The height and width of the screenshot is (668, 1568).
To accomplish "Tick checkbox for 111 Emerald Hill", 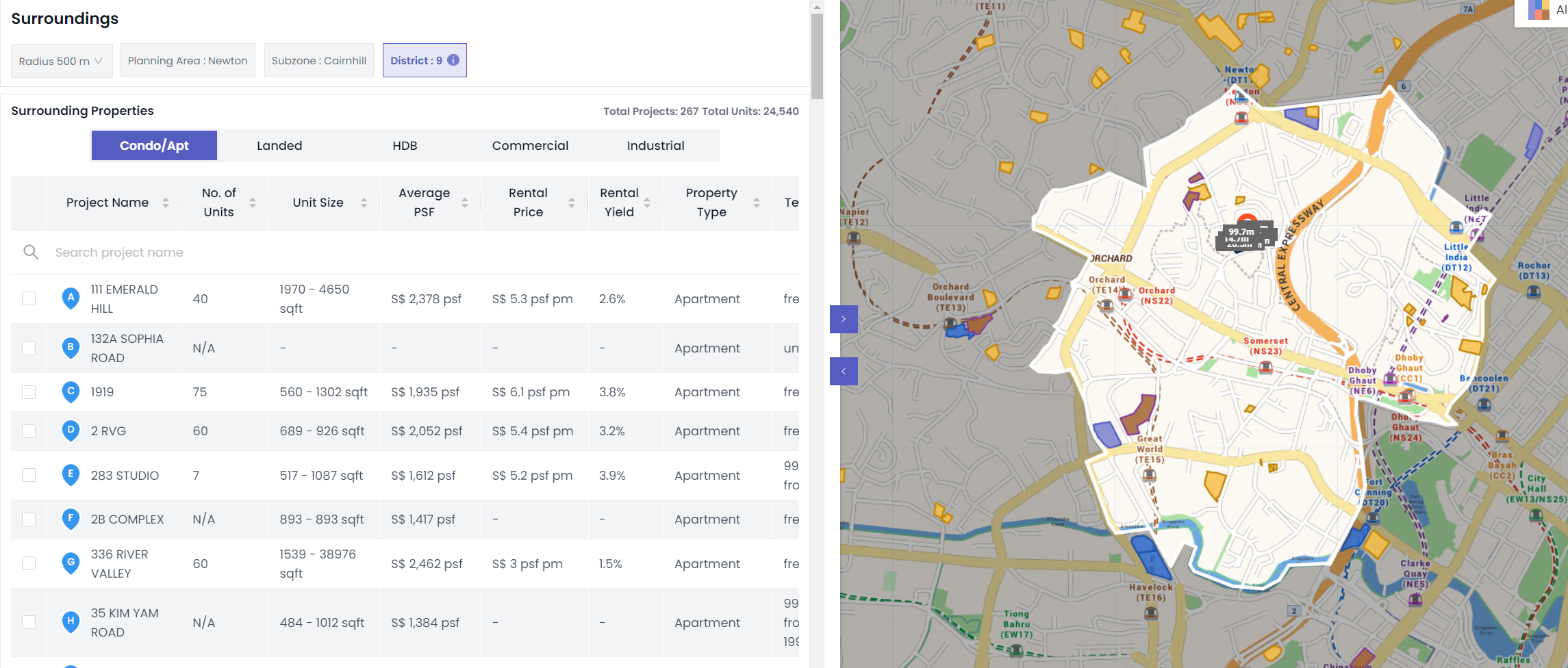I will coord(29,298).
